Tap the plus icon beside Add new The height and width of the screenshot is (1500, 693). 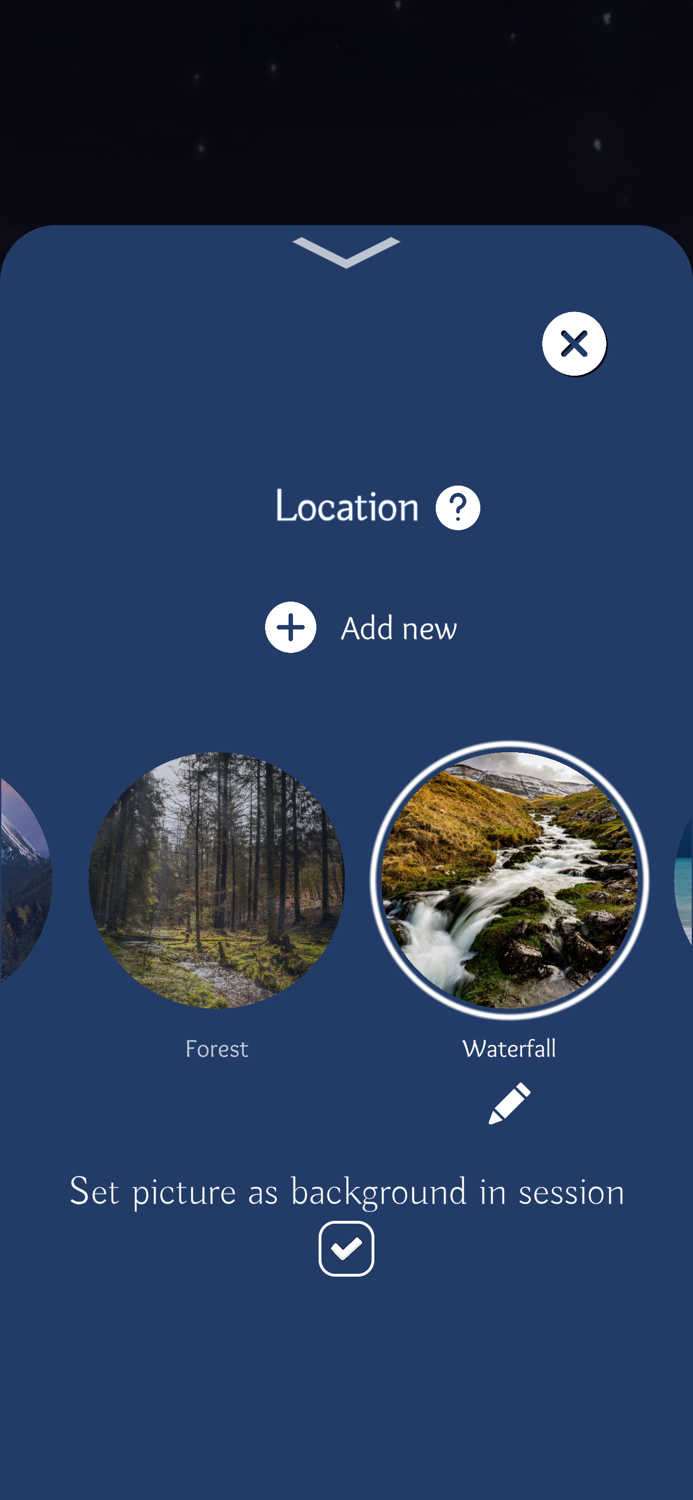point(291,628)
